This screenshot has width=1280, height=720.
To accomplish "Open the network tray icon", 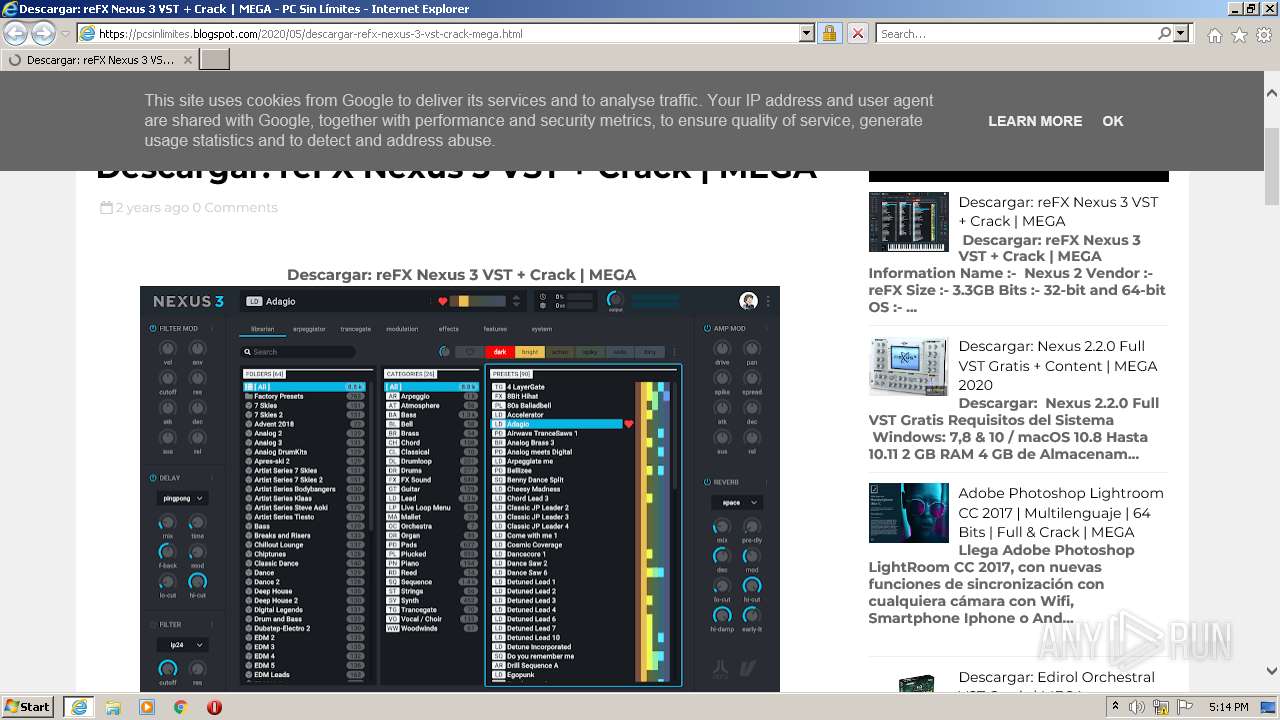I will 1161,707.
